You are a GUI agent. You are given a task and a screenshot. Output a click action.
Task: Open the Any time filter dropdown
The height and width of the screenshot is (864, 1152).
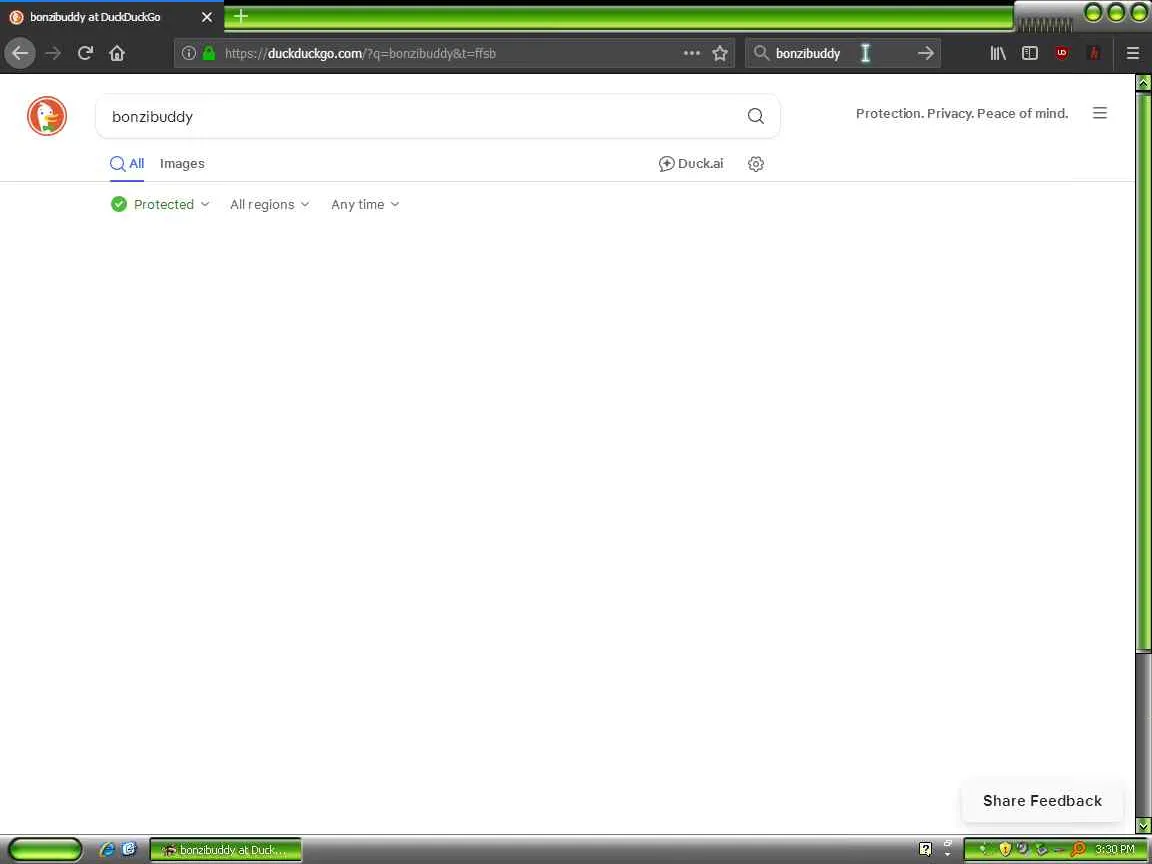pos(365,204)
